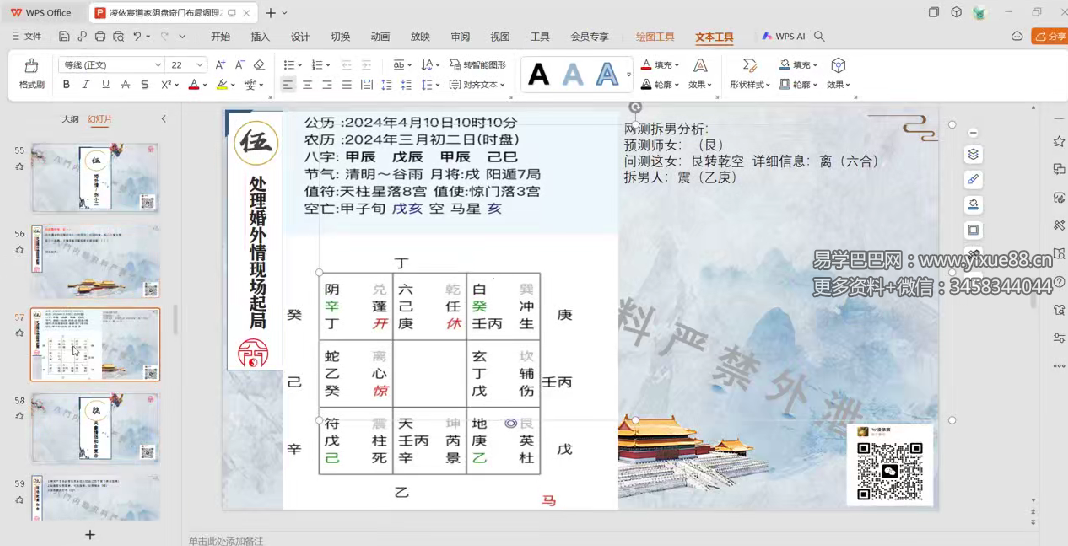
Task: Toggle Italic formatting
Action: coord(86,84)
